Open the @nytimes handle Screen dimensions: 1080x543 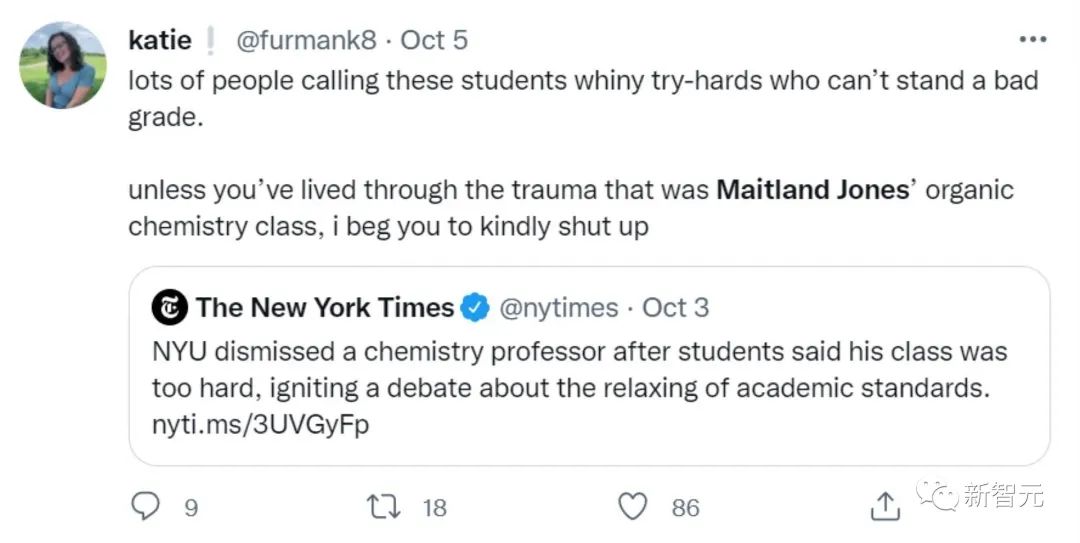point(557,308)
